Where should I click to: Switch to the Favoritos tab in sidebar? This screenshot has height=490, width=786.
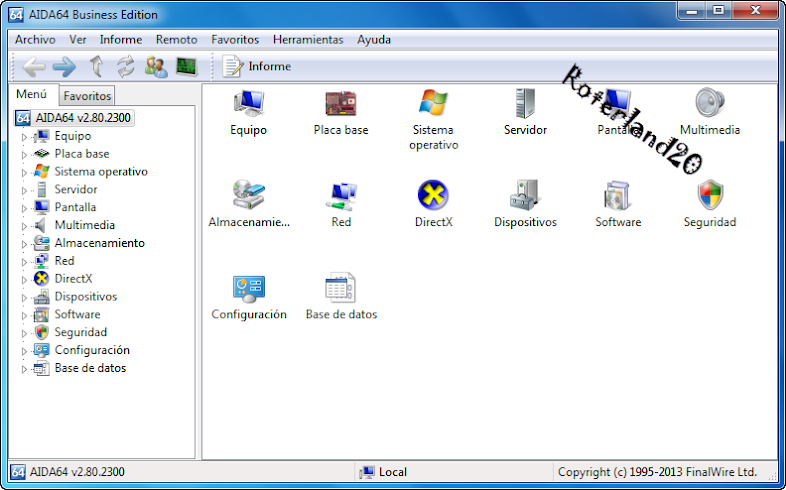[87, 95]
